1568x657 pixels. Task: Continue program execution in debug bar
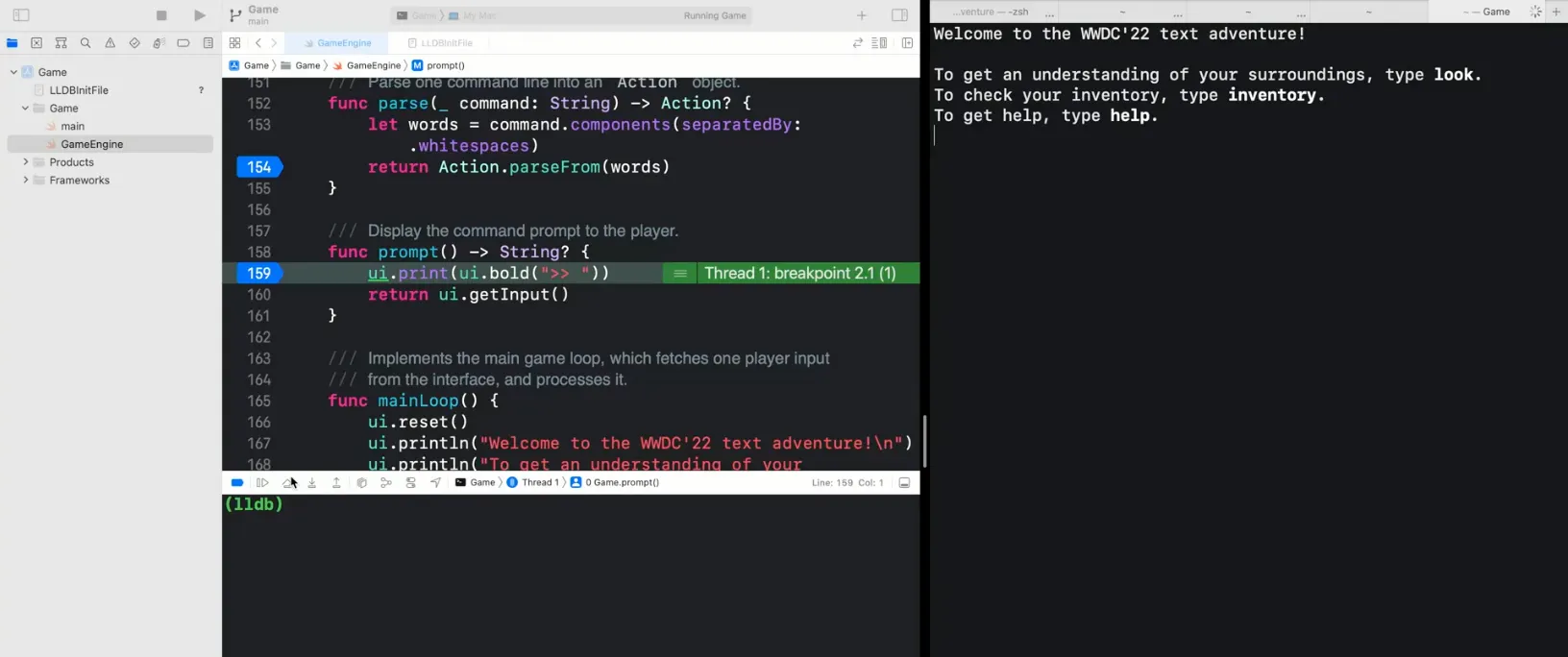(x=261, y=482)
